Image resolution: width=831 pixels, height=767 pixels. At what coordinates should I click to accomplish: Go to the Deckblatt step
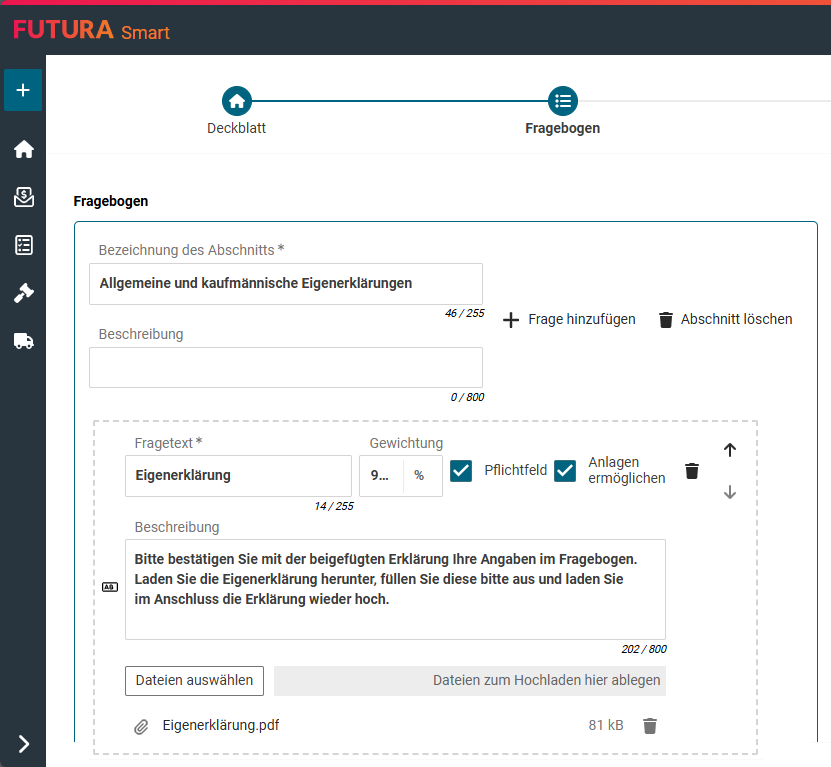point(237,102)
